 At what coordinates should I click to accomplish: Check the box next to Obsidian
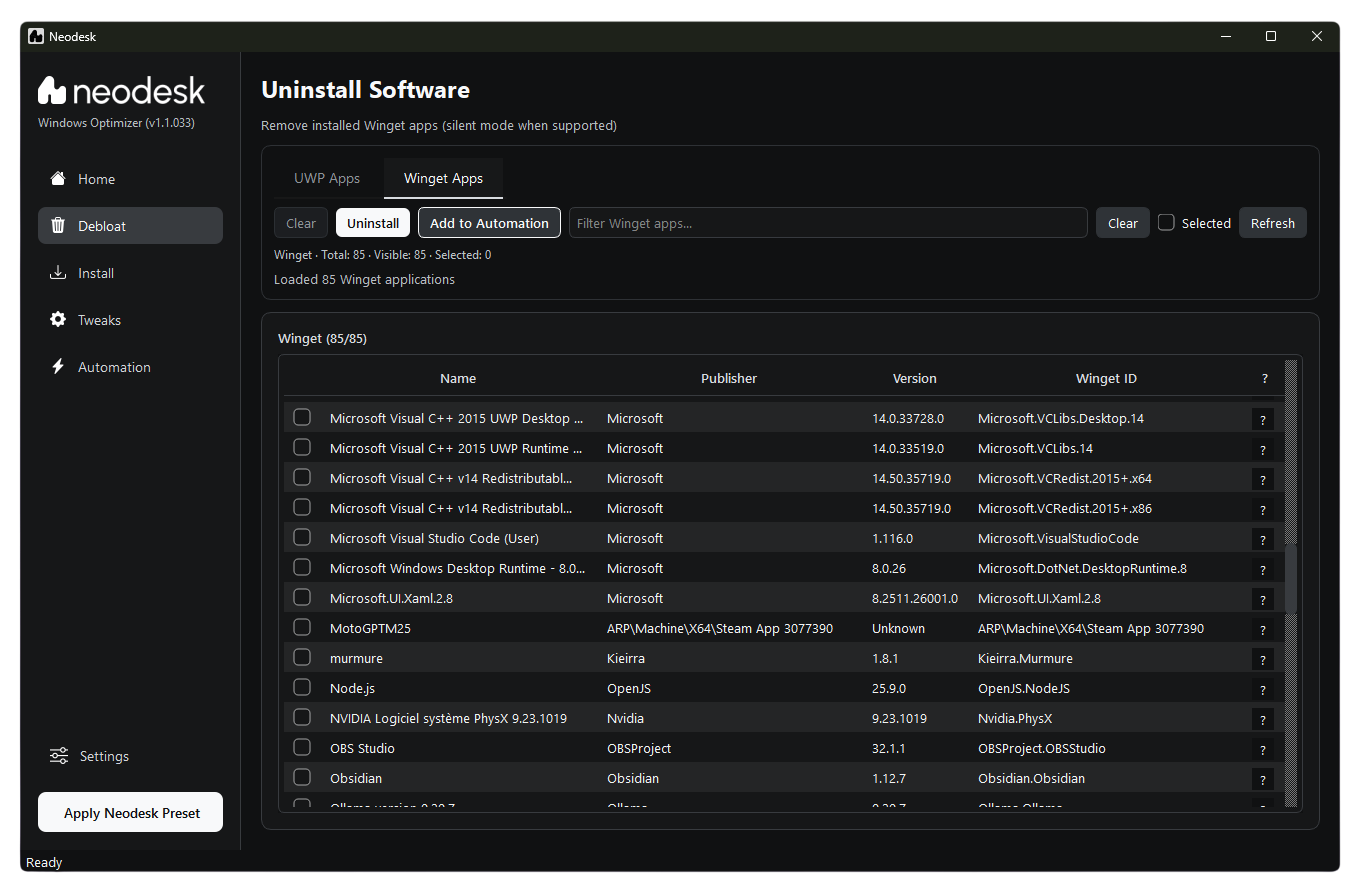click(x=301, y=776)
